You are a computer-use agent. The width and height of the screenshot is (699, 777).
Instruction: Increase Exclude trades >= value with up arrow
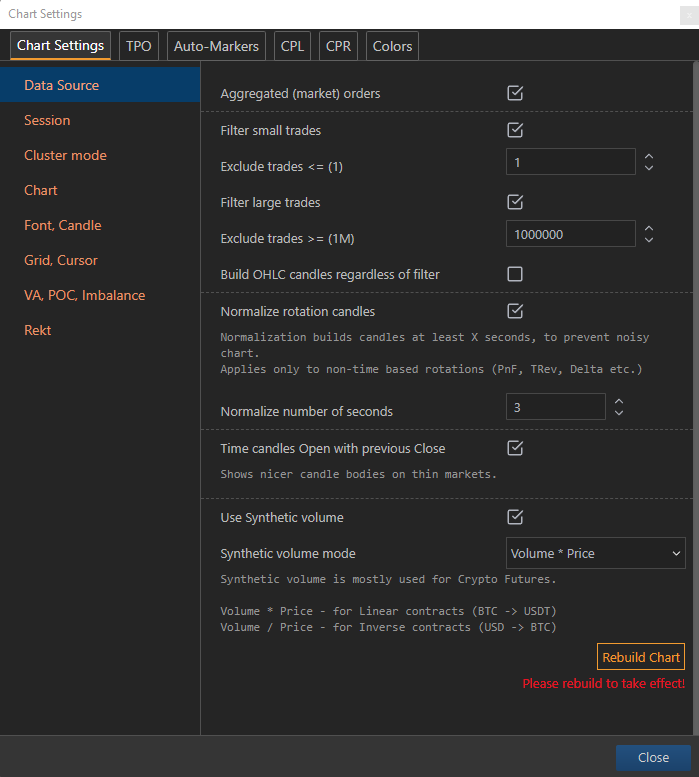tap(649, 227)
